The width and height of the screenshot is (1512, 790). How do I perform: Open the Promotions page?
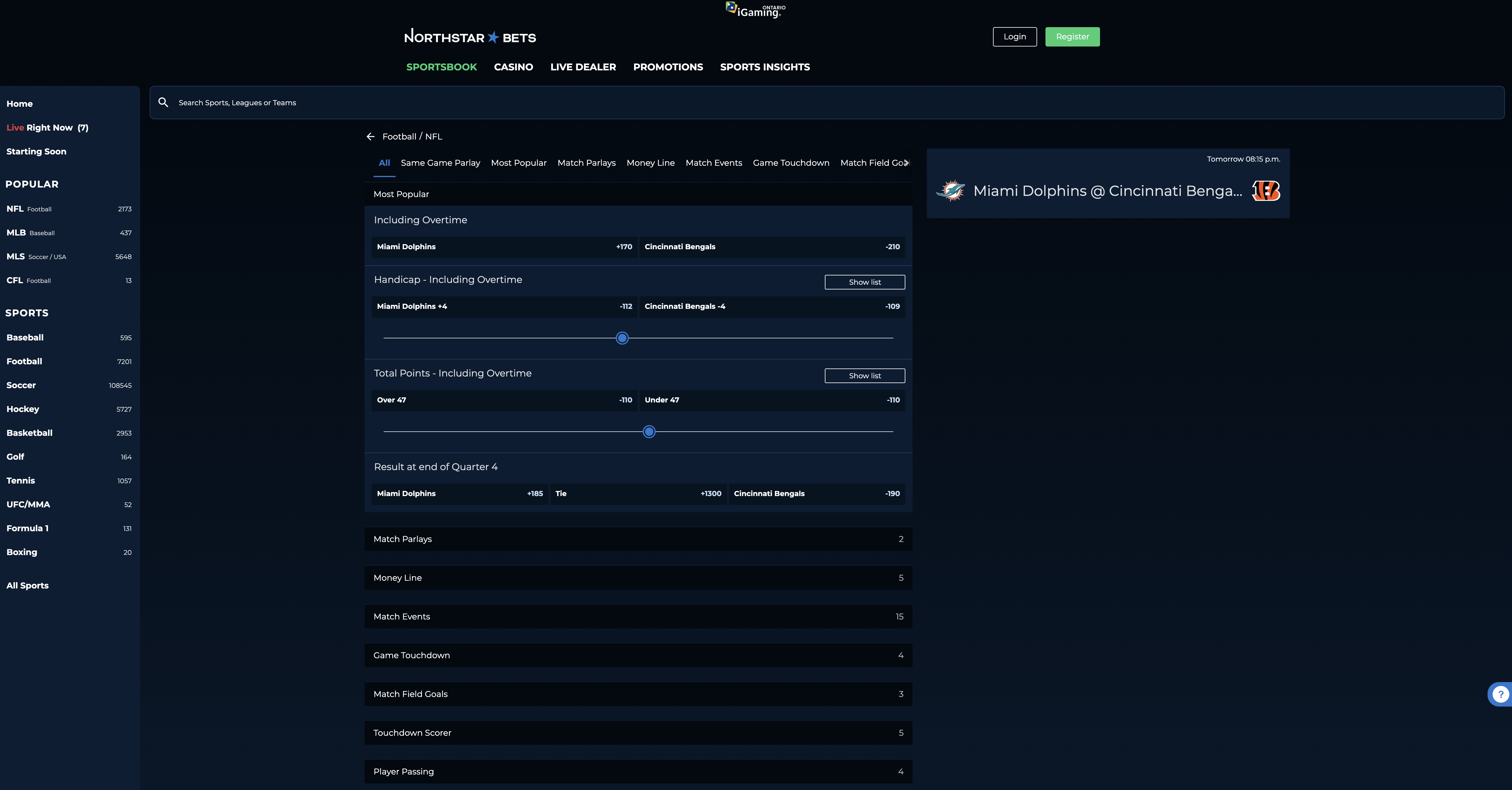(668, 67)
